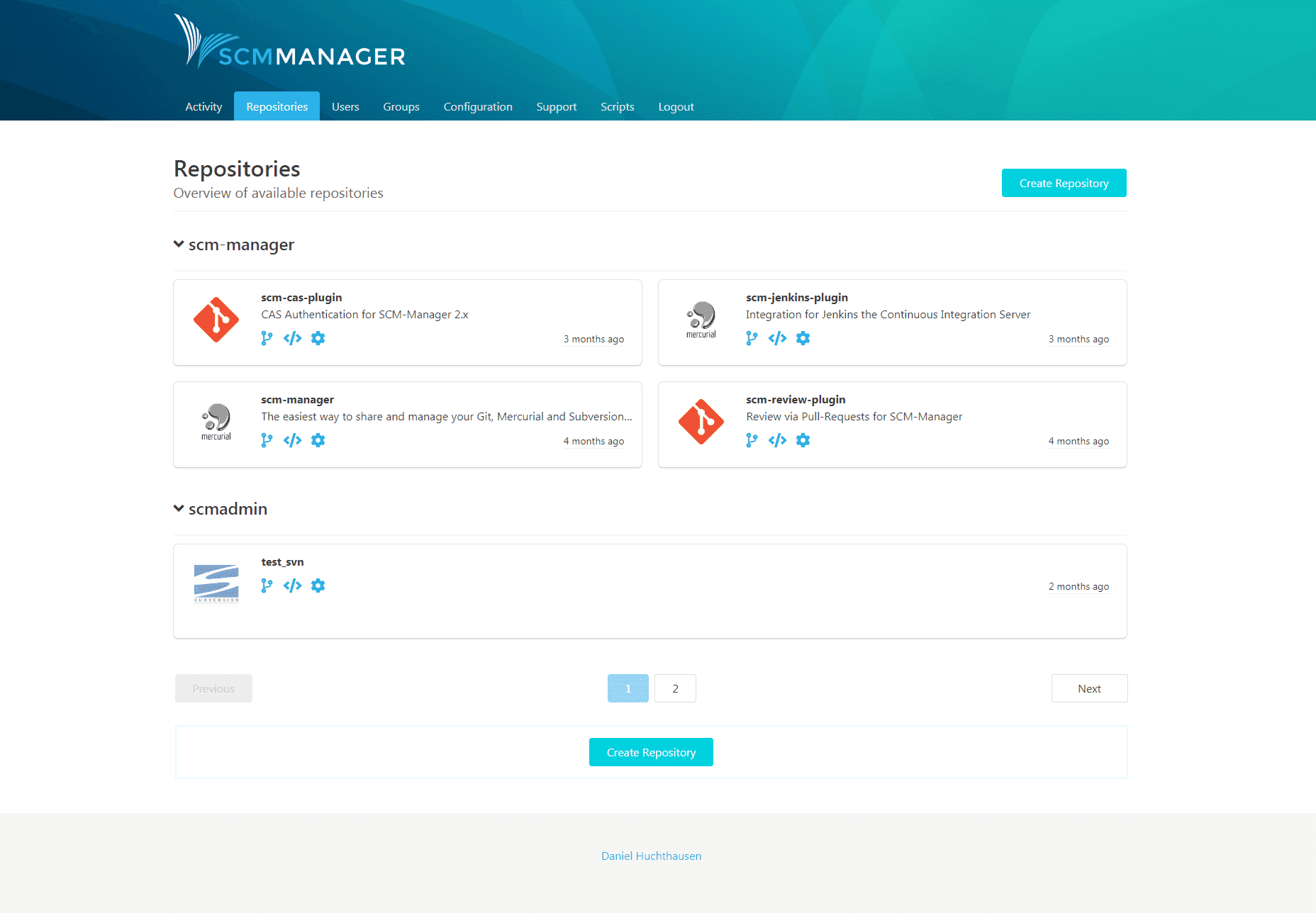This screenshot has width=1316, height=913.
Task: Open the branches icon on scm-cas-plugin
Action: tap(267, 338)
